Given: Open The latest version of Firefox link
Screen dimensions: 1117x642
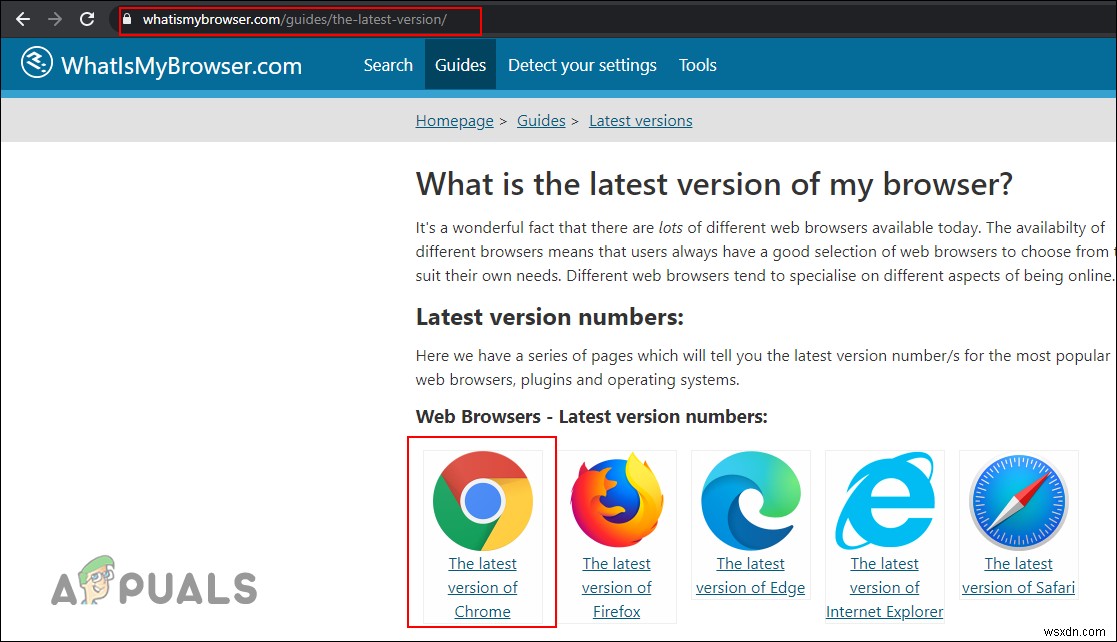Looking at the screenshot, I should pyautogui.click(x=617, y=587).
